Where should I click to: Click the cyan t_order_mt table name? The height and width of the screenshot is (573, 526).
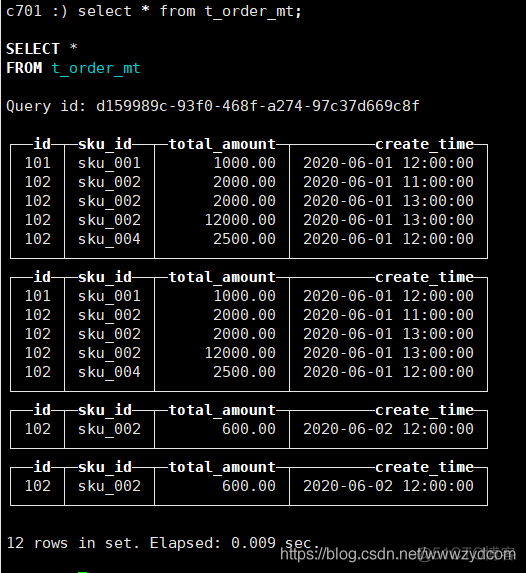click(96, 68)
